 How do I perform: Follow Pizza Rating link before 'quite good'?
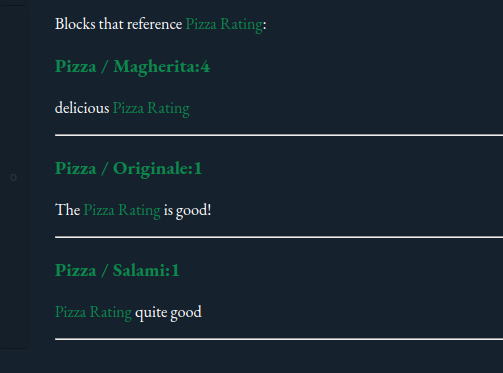(93, 312)
